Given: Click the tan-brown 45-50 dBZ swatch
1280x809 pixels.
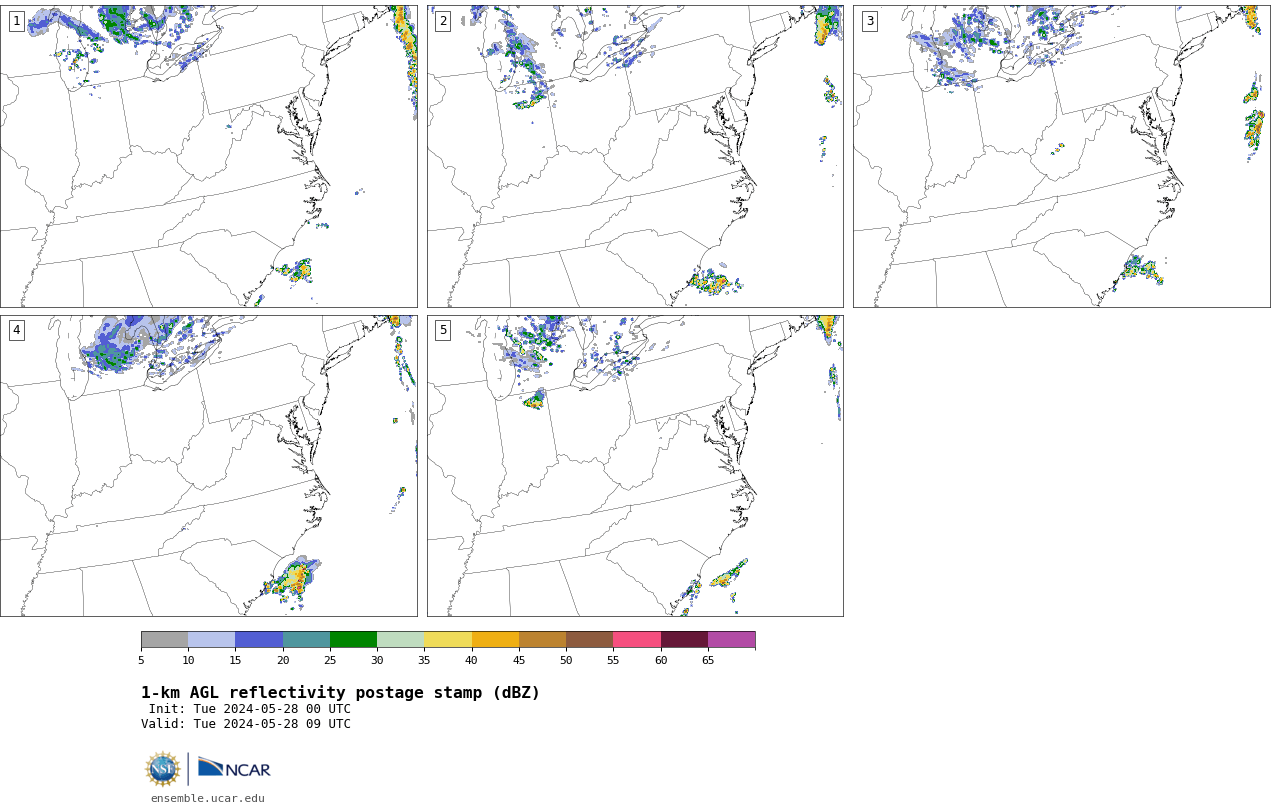Looking at the screenshot, I should (x=542, y=640).
